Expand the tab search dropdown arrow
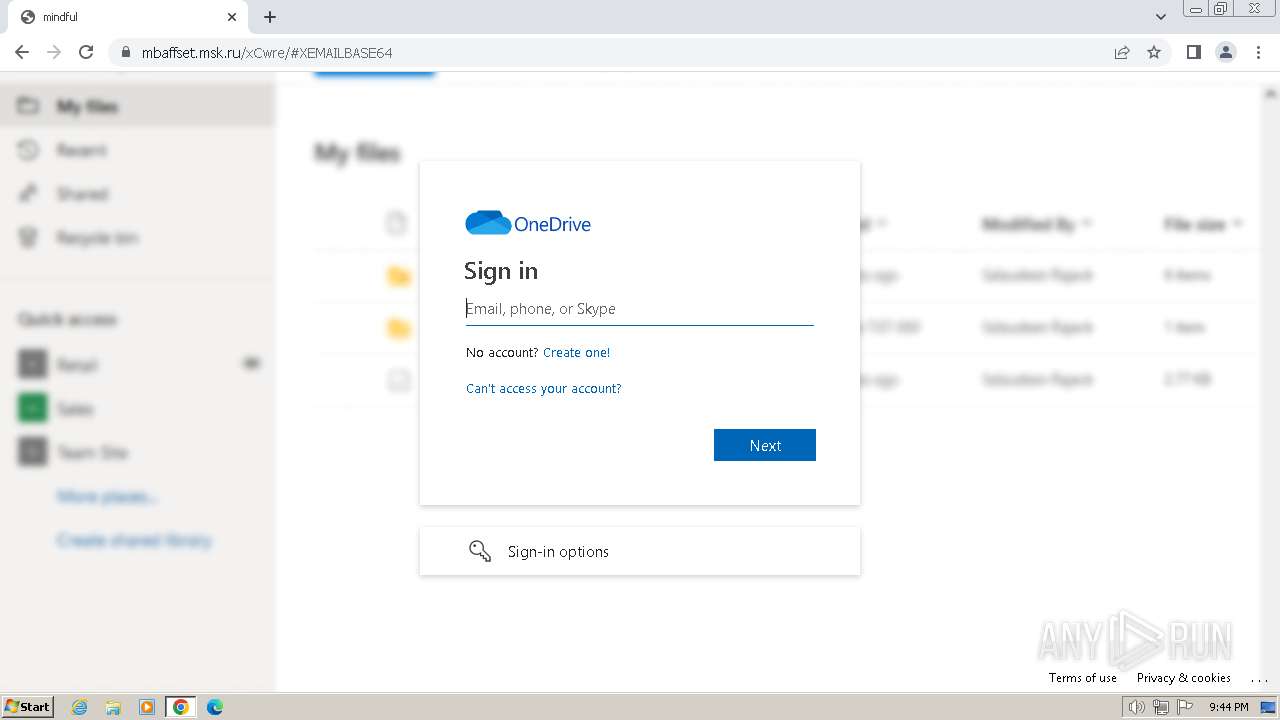The image size is (1280, 720). 1160,17
